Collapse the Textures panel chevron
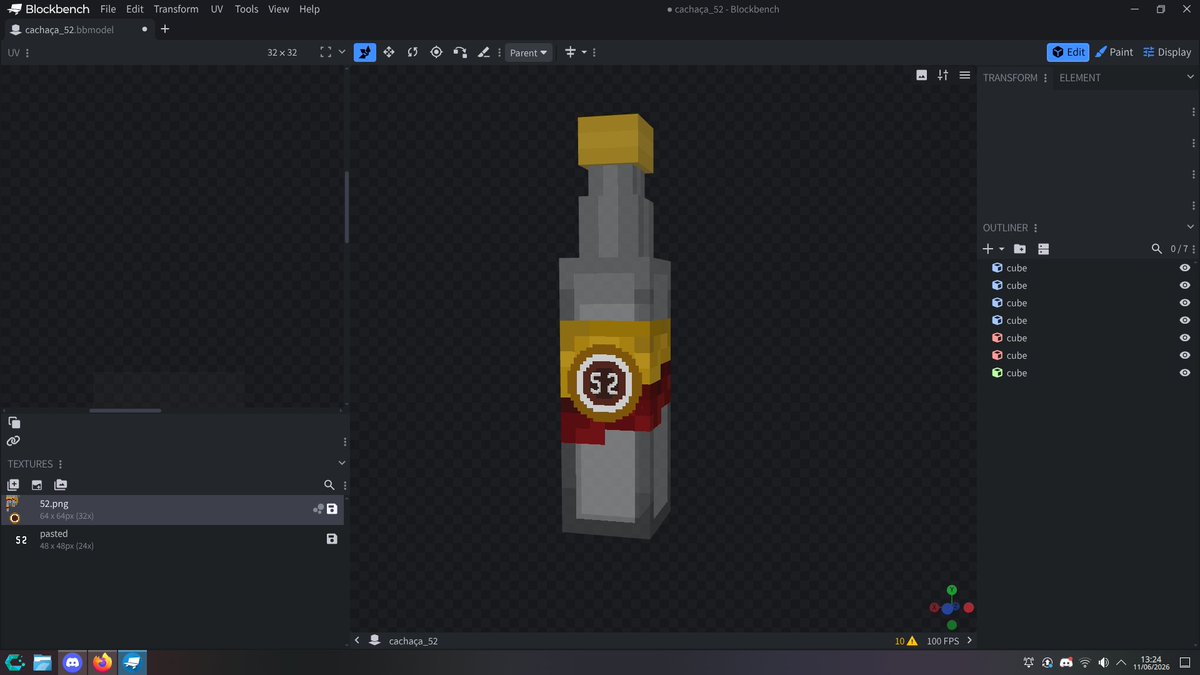The height and width of the screenshot is (675, 1200). pos(341,463)
